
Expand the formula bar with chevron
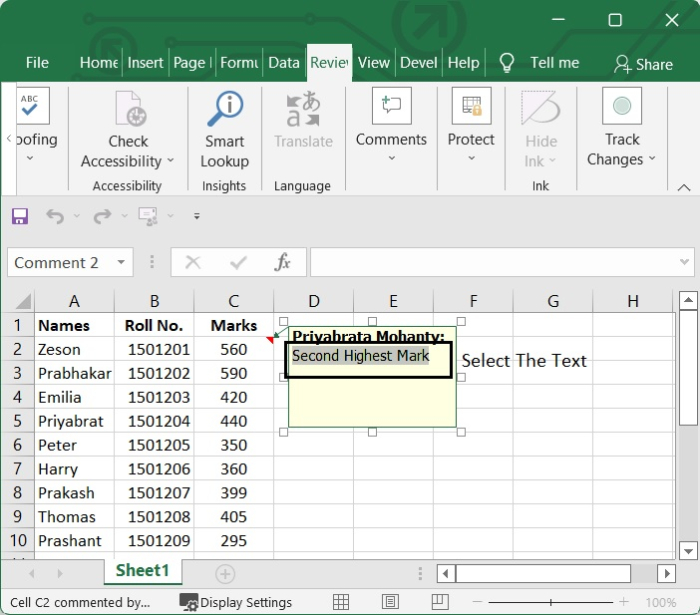(x=684, y=262)
